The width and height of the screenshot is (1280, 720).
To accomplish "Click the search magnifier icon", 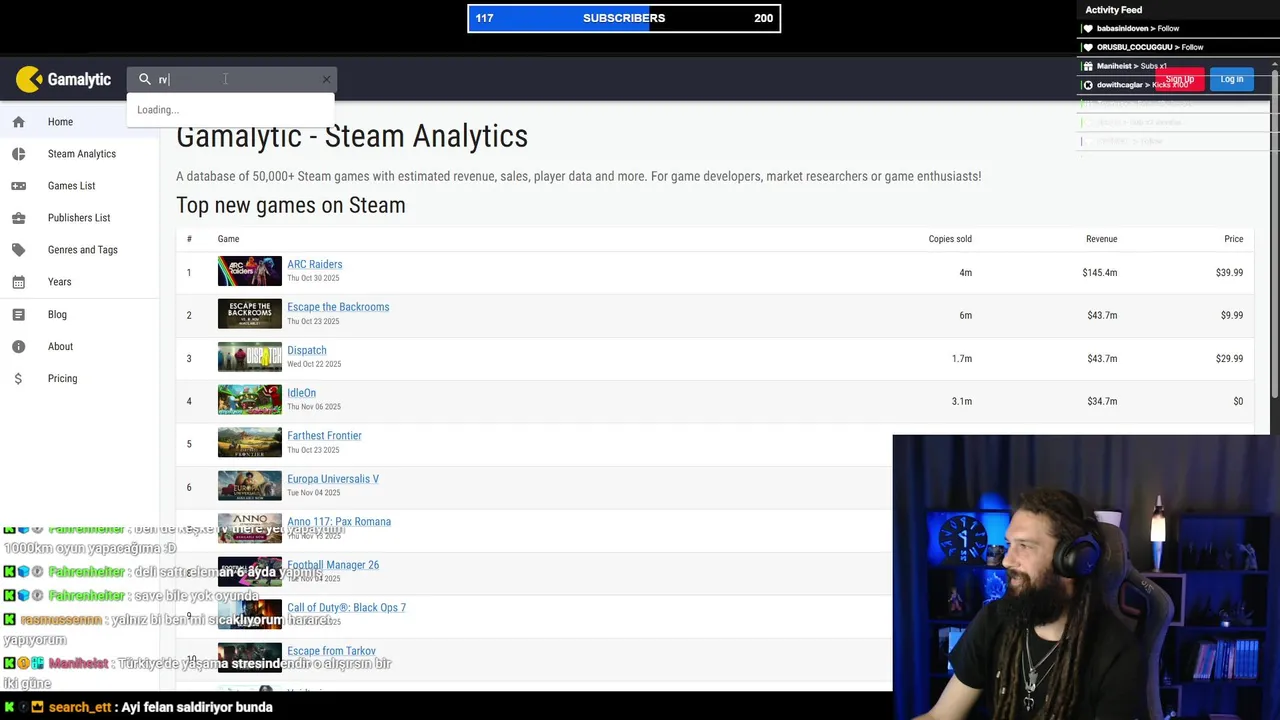I will click(145, 79).
